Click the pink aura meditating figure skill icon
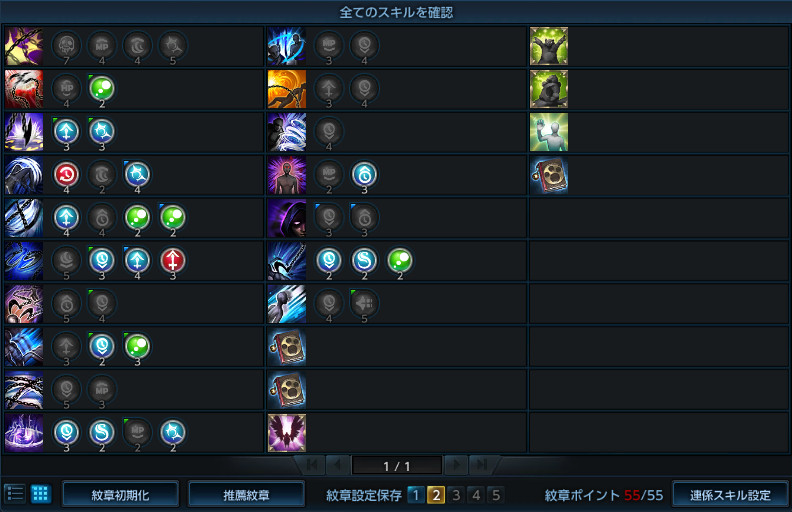Screen dimensions: 792x512 coord(287,175)
